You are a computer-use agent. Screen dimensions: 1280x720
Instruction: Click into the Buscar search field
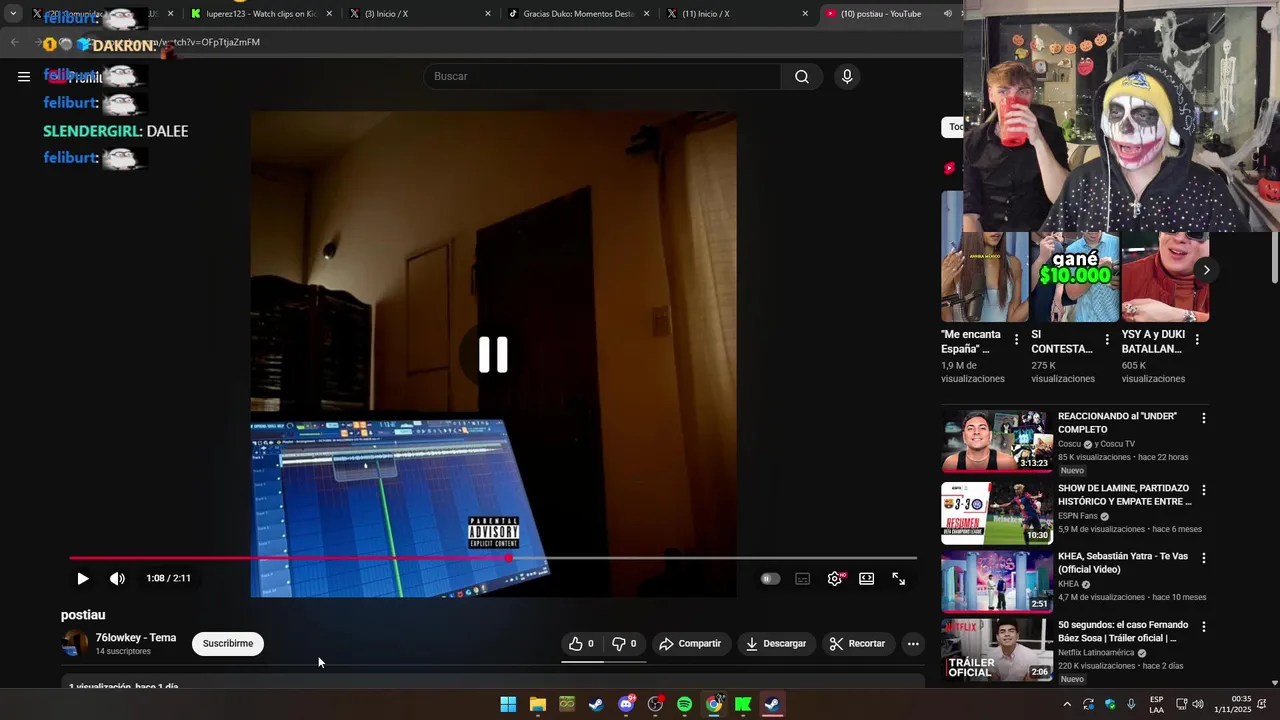coord(604,77)
